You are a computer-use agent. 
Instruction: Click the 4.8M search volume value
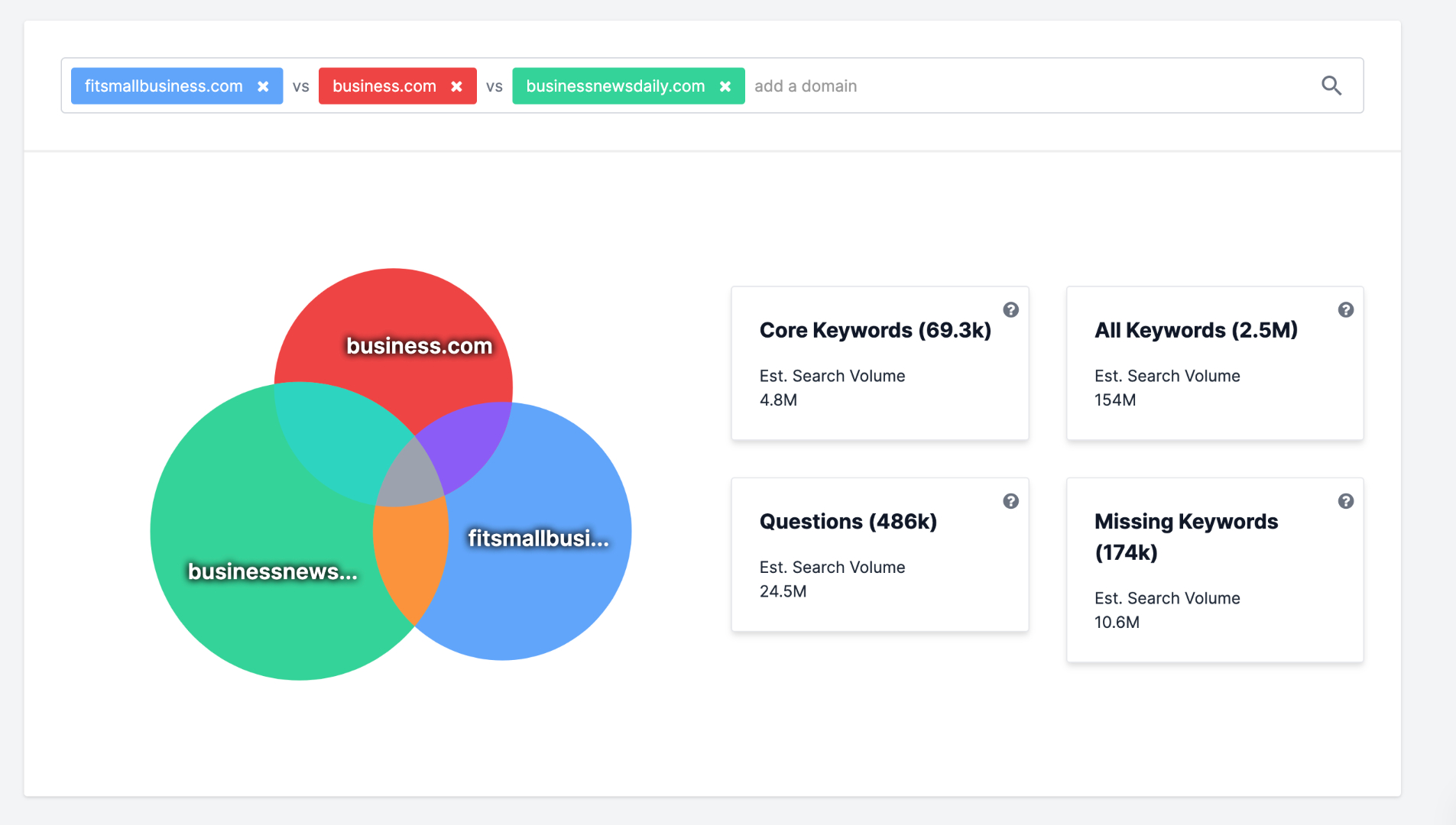tap(778, 400)
